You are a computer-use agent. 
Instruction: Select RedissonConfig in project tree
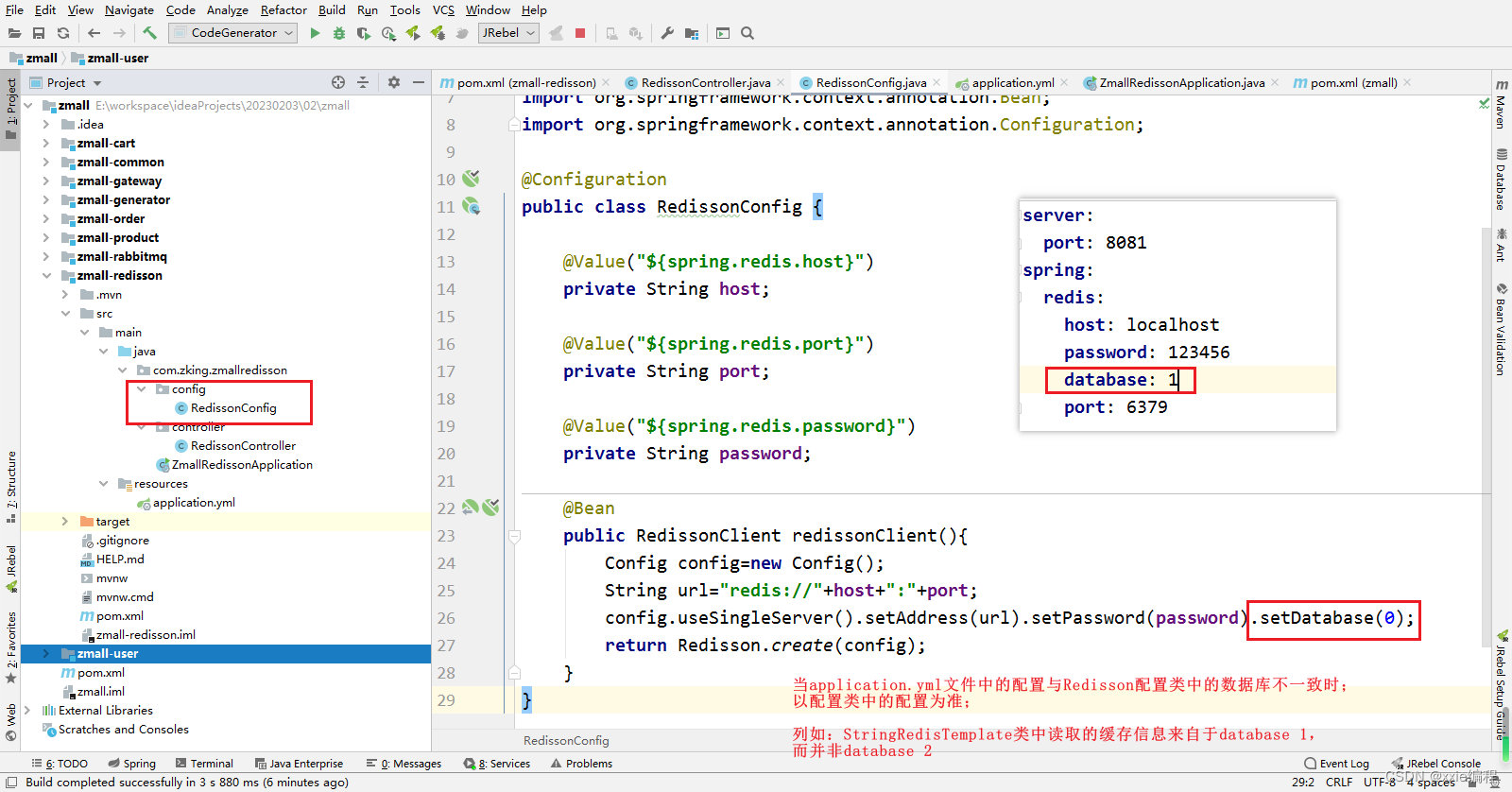pos(233,407)
